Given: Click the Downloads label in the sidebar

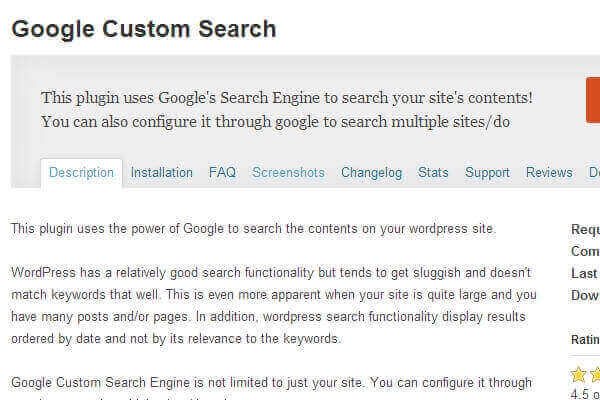Looking at the screenshot, I should pyautogui.click(x=585, y=295).
